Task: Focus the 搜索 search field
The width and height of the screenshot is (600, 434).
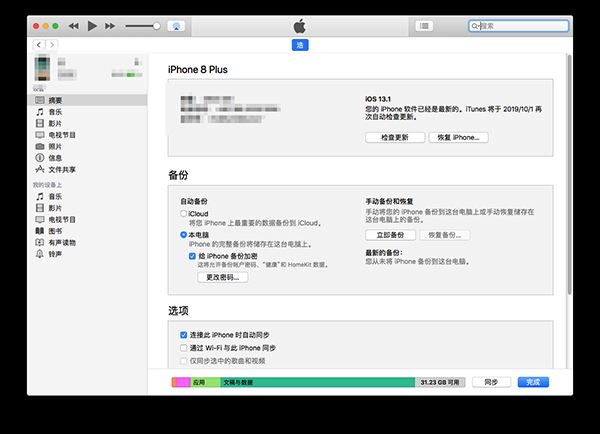Action: click(518, 26)
